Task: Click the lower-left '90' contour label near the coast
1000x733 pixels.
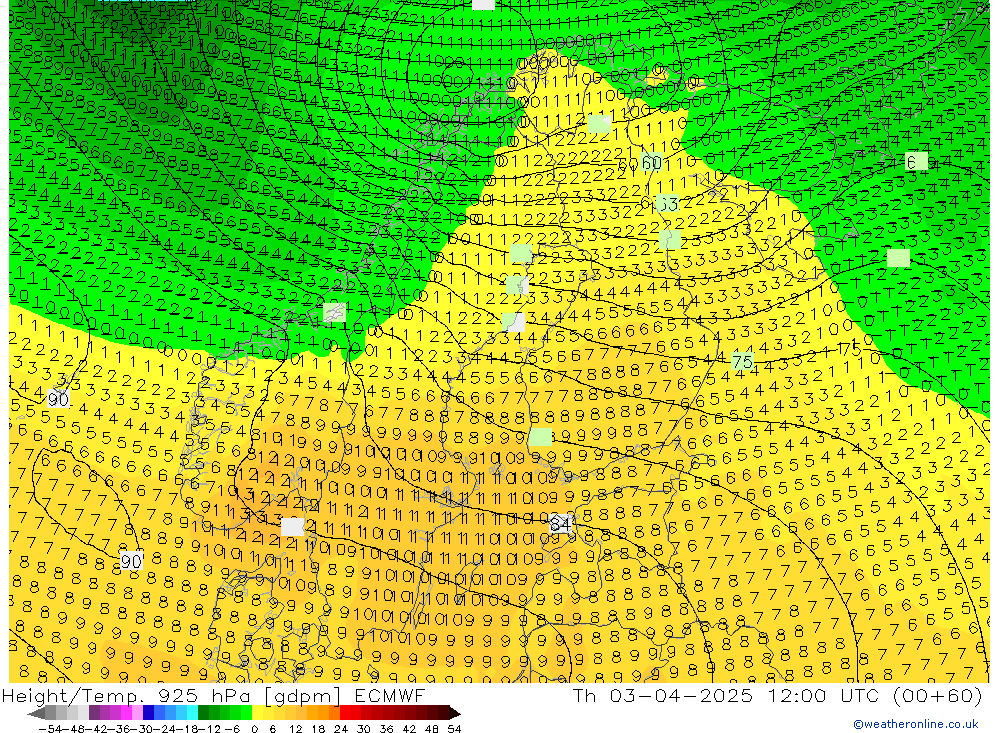Action: point(131,561)
